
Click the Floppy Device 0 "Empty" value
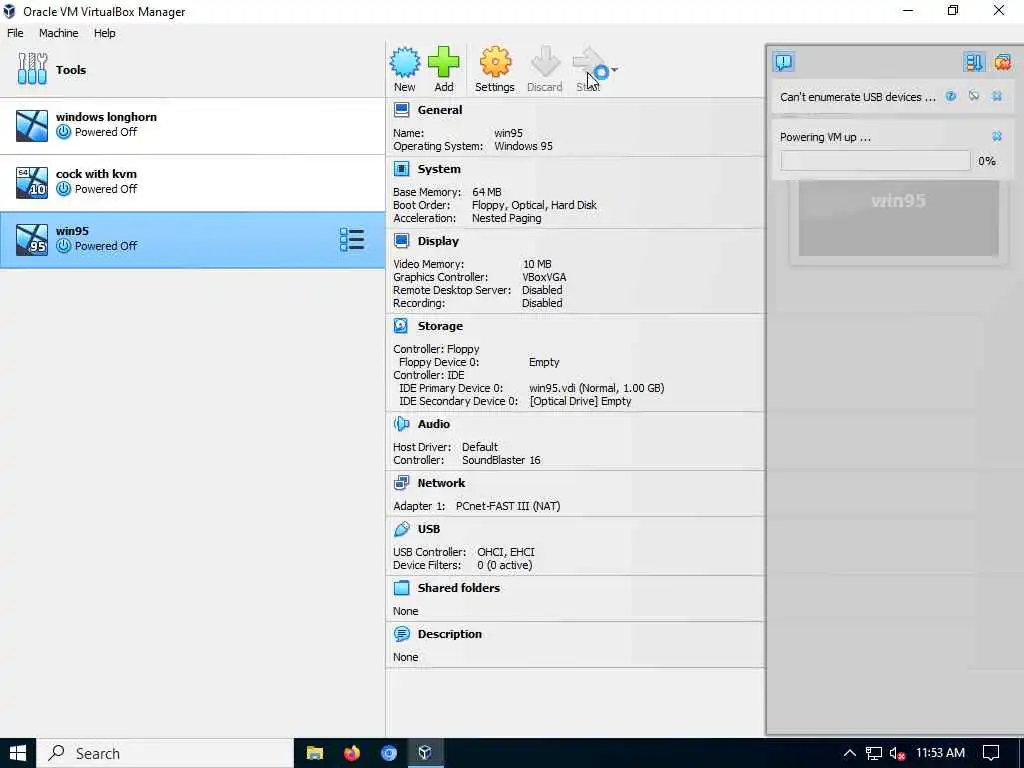pos(544,362)
